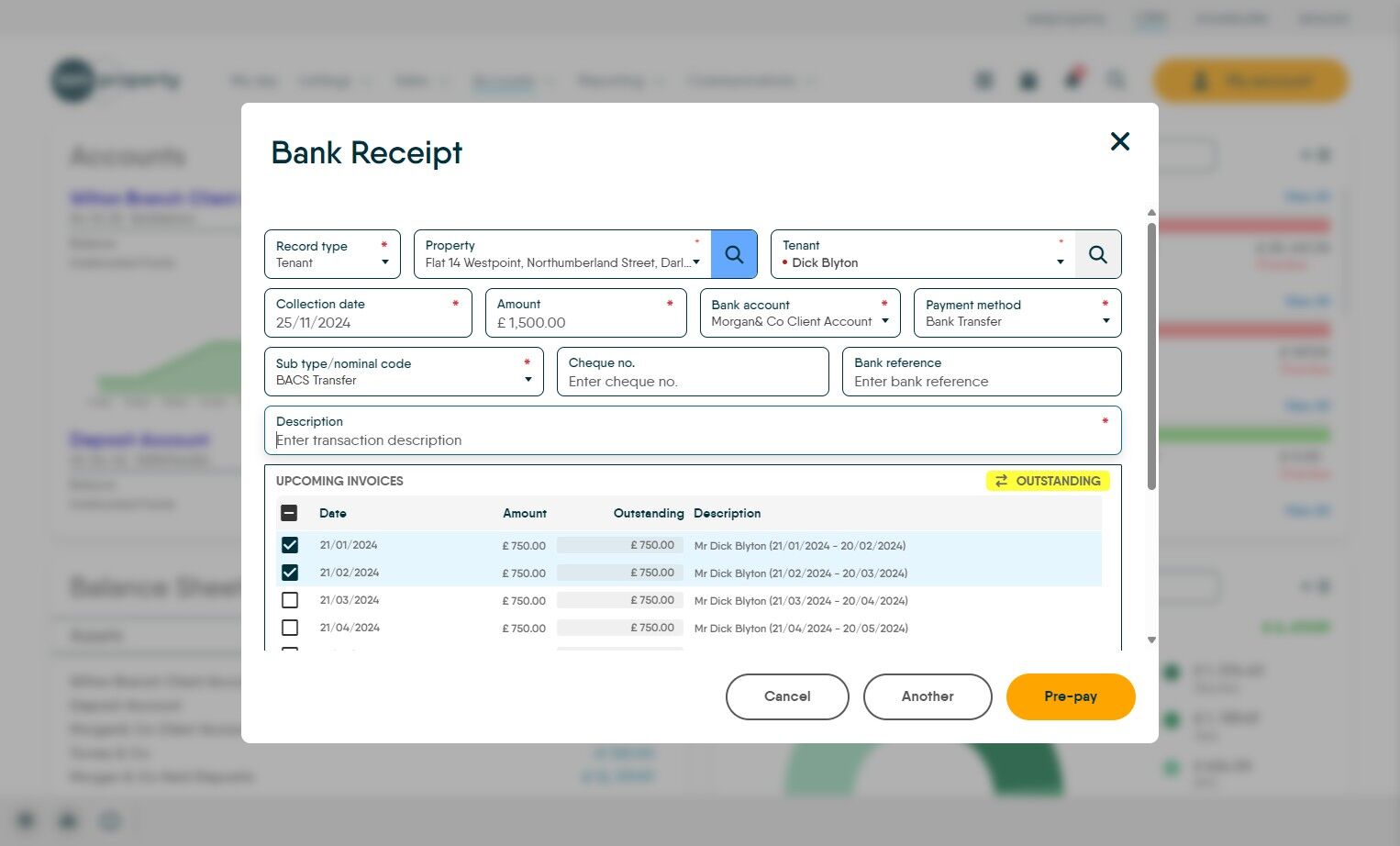This screenshot has height=846, width=1400.
Task: Click the yellow account button behind the dialog
Action: (1250, 81)
